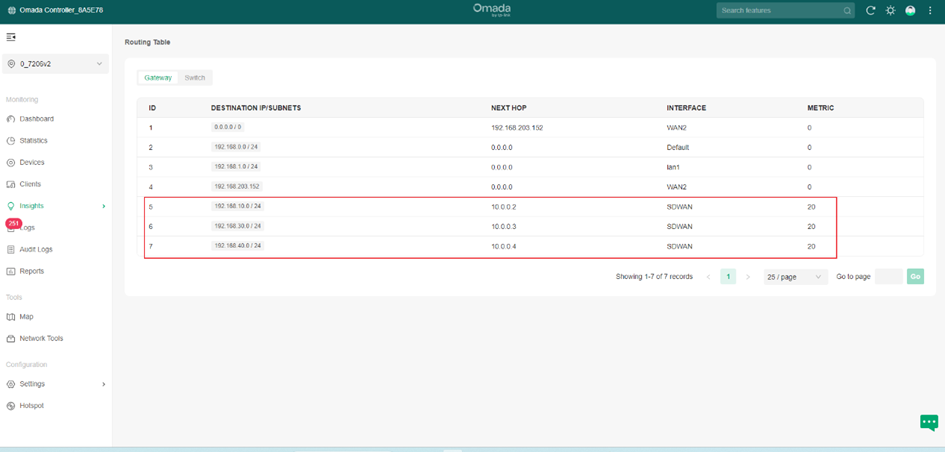Expand the Settings submenu chevron

coord(104,385)
